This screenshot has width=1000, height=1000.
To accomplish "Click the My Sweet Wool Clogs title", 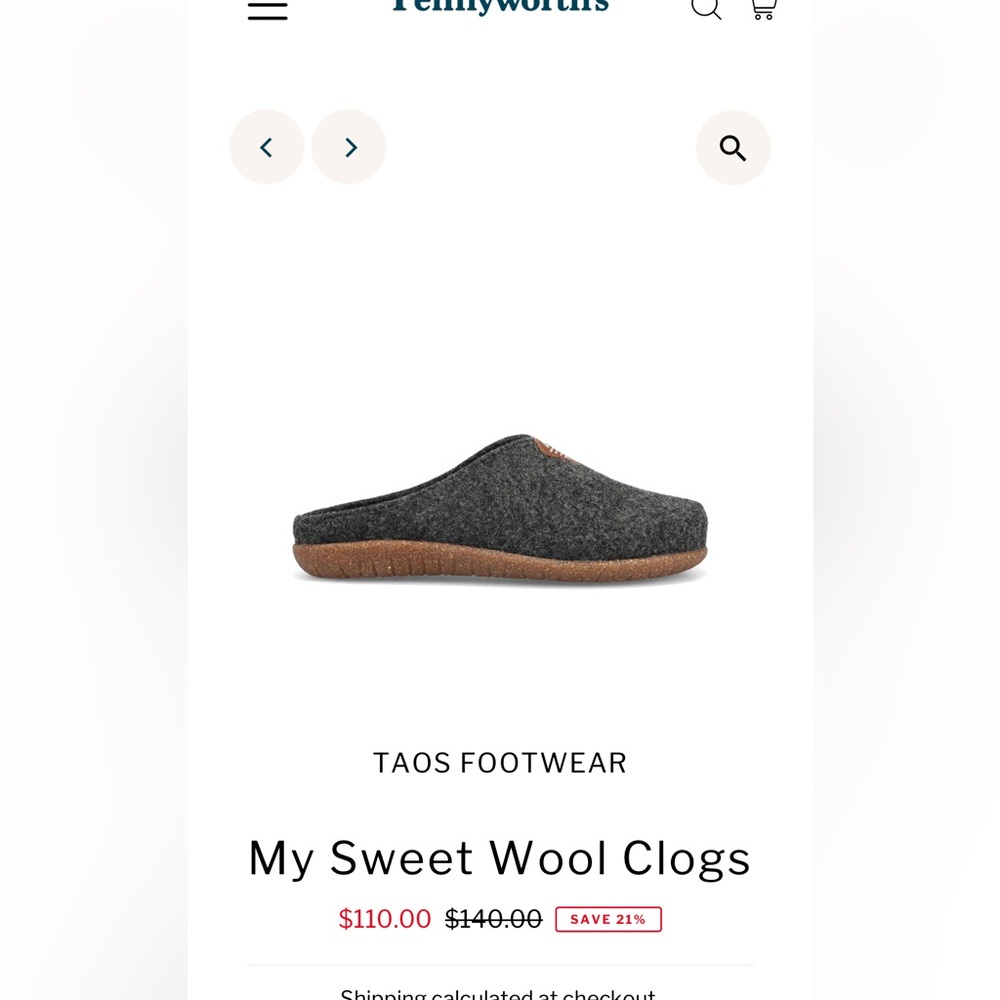I will pos(500,858).
